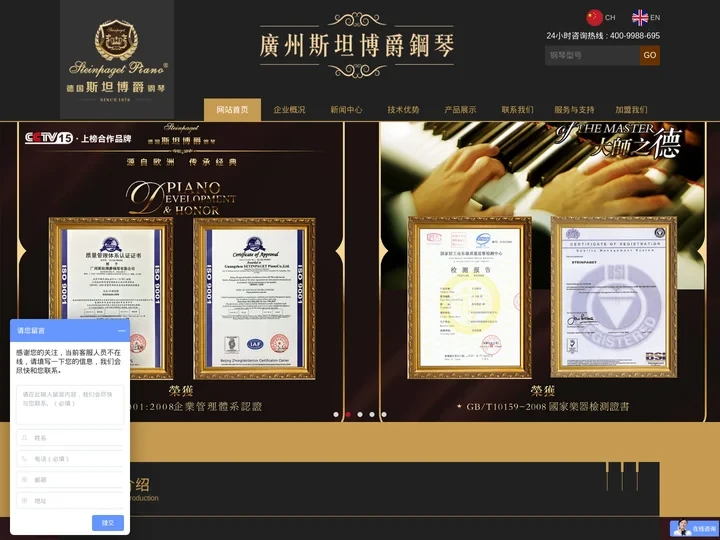720x540 pixels.
Task: Select the active red carousel dot
Action: (x=348, y=415)
